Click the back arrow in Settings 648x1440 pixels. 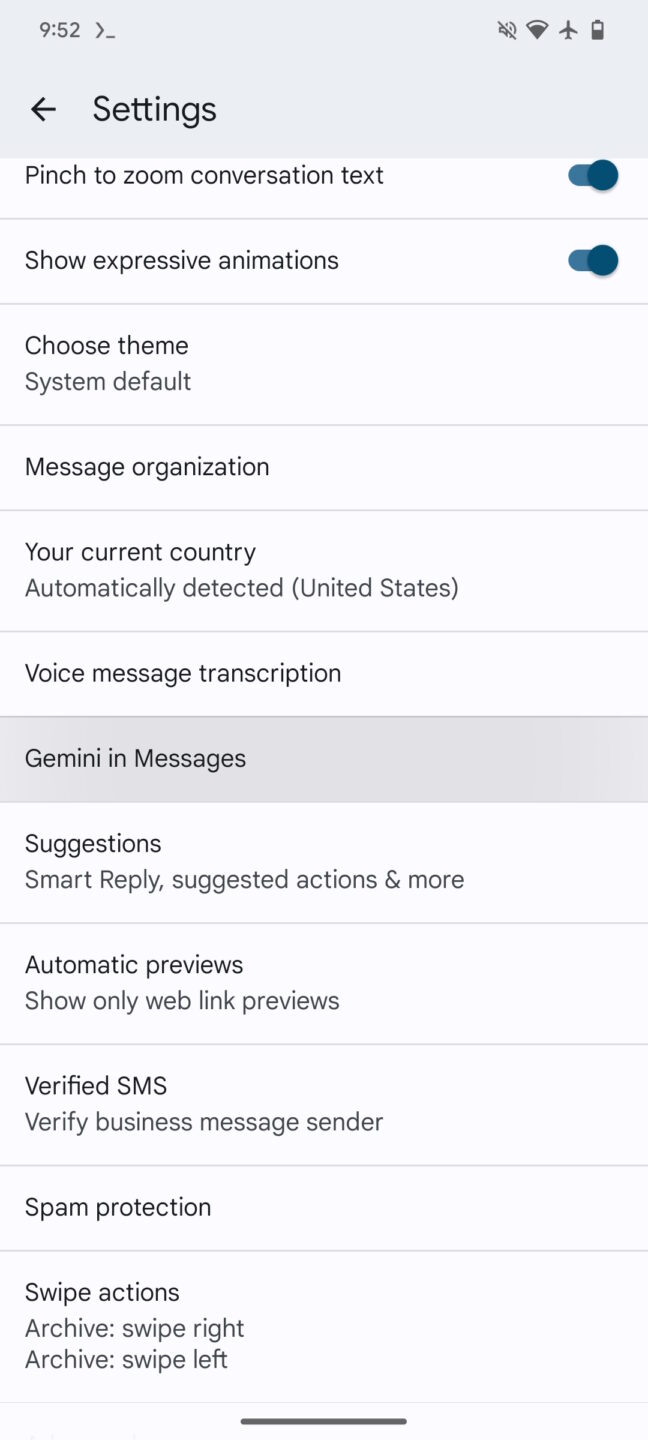pos(43,108)
